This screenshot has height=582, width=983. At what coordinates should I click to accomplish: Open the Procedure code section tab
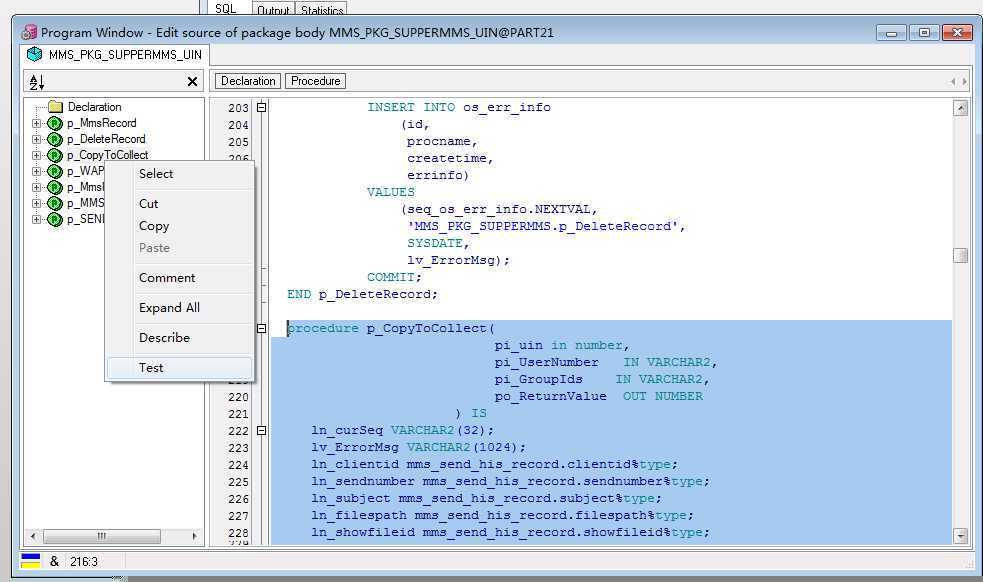pos(315,81)
